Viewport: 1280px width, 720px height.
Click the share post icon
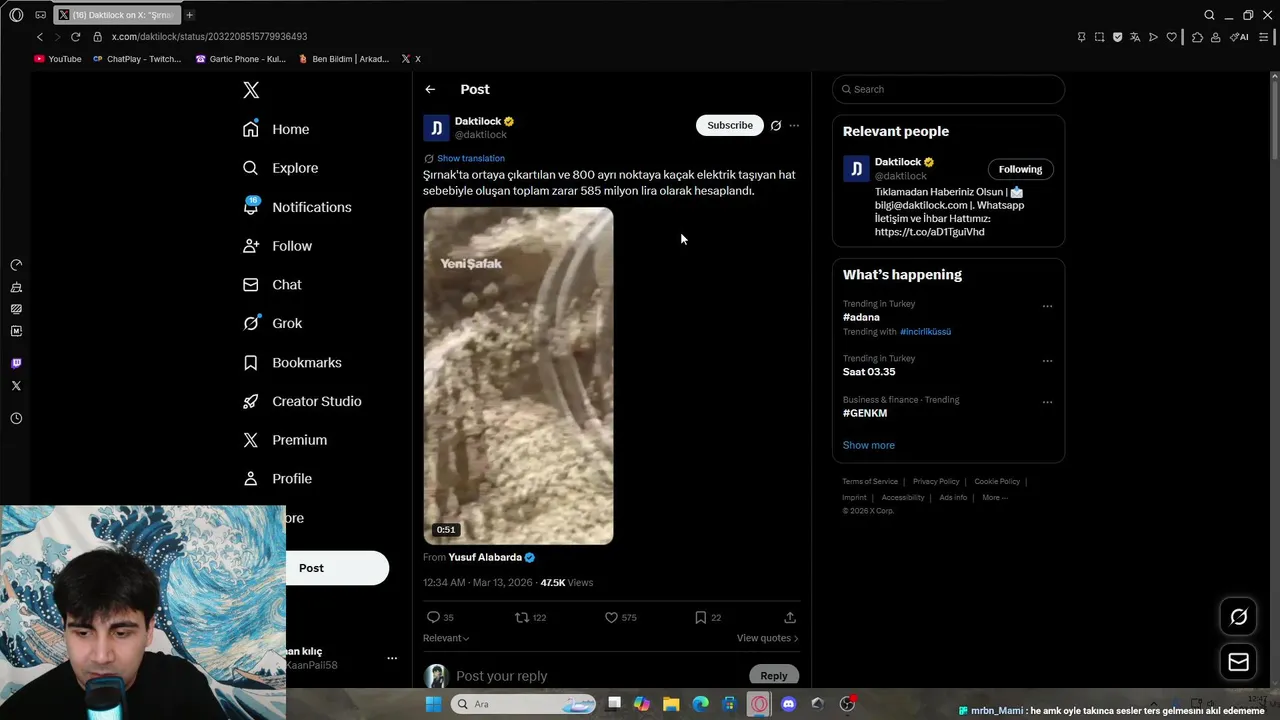(790, 618)
